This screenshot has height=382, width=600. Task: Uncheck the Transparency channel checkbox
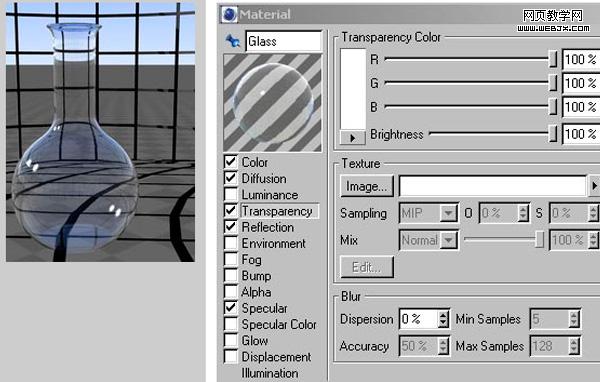tap(230, 210)
